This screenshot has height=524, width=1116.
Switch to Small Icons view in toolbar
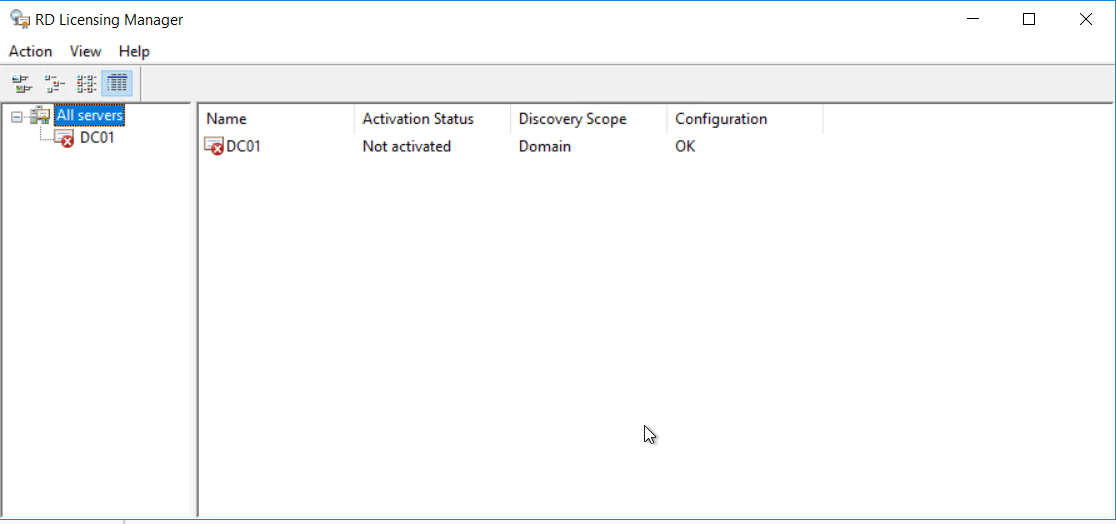pyautogui.click(x=54, y=84)
